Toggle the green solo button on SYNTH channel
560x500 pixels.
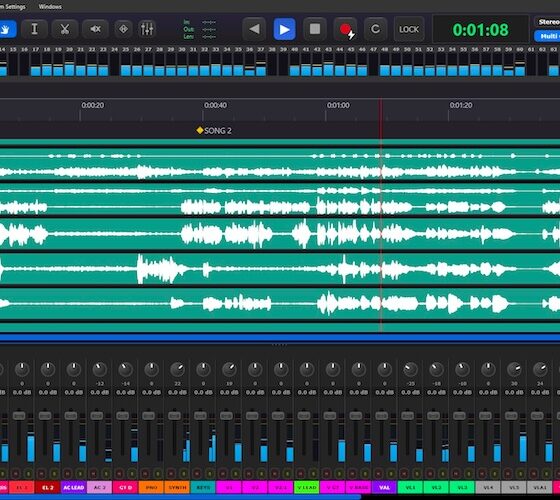click(x=184, y=474)
